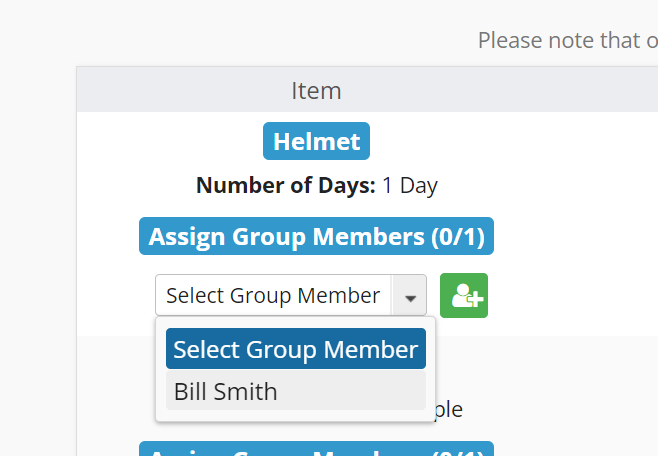This screenshot has height=456, width=658.
Task: Click the Item column header
Action: pos(316,90)
